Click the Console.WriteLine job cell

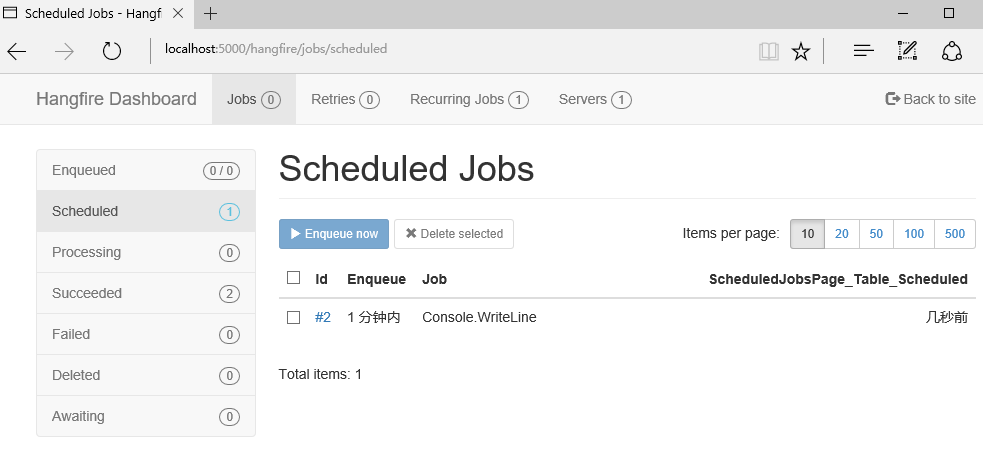coord(480,317)
